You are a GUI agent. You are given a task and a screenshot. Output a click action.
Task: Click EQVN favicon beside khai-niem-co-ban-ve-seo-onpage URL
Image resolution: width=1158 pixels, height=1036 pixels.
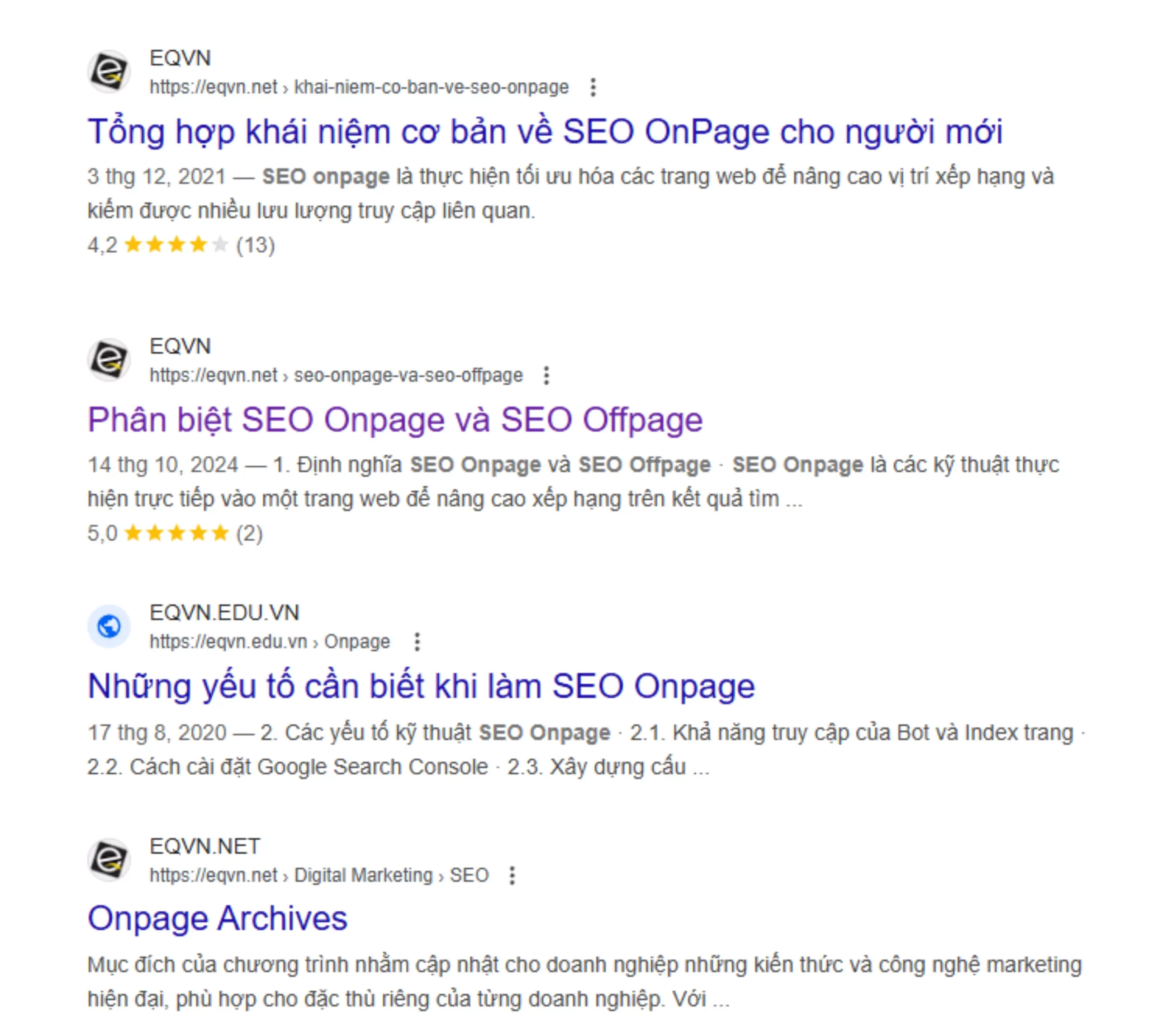109,72
